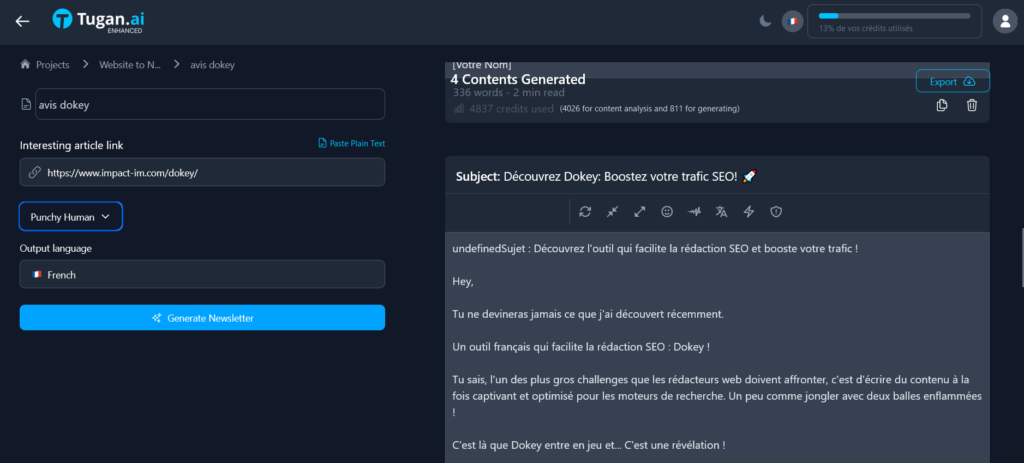
Task: Click the translate language icon in the toolbar
Action: click(x=721, y=212)
